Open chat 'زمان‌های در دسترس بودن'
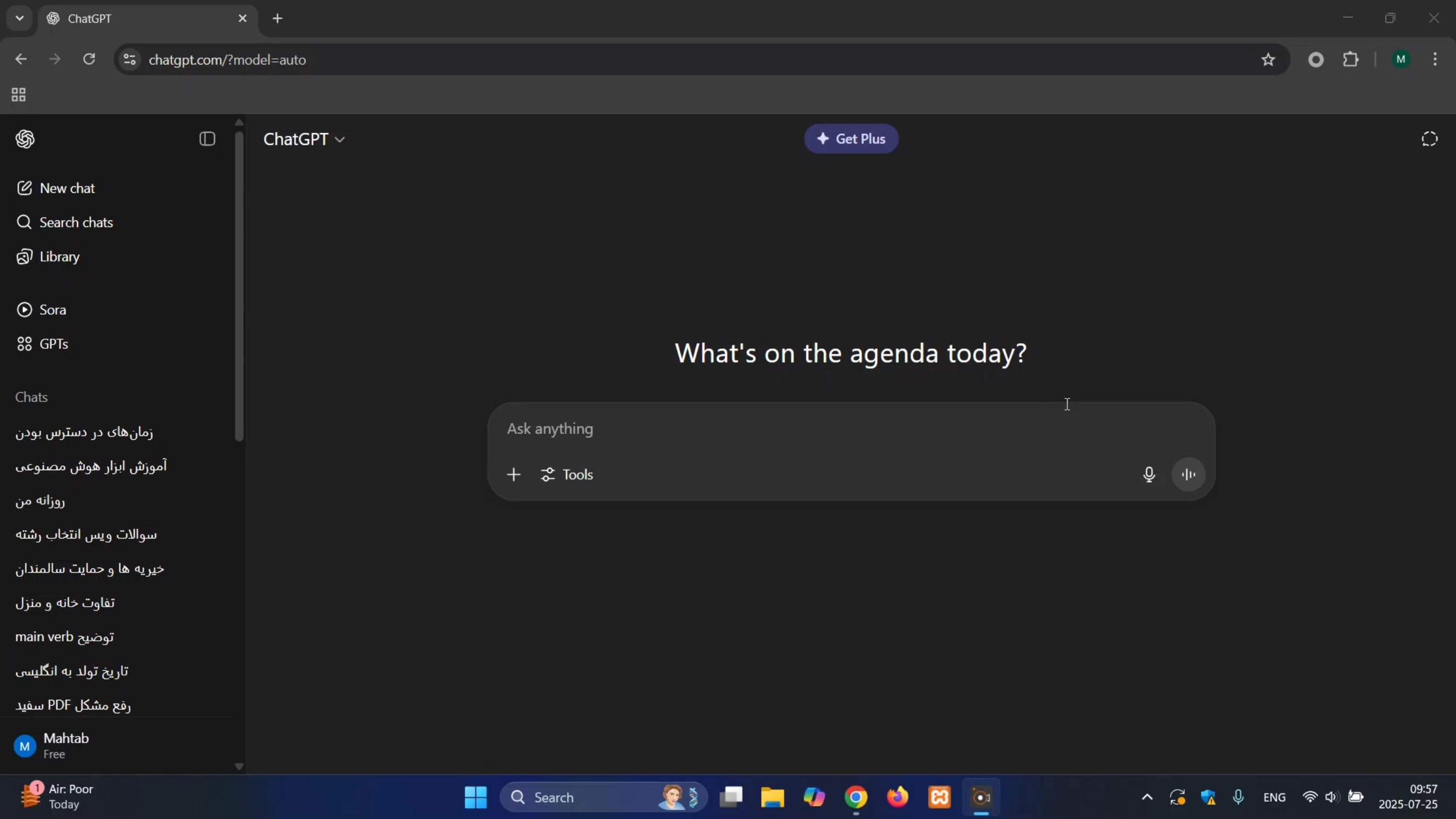 pyautogui.click(x=84, y=432)
